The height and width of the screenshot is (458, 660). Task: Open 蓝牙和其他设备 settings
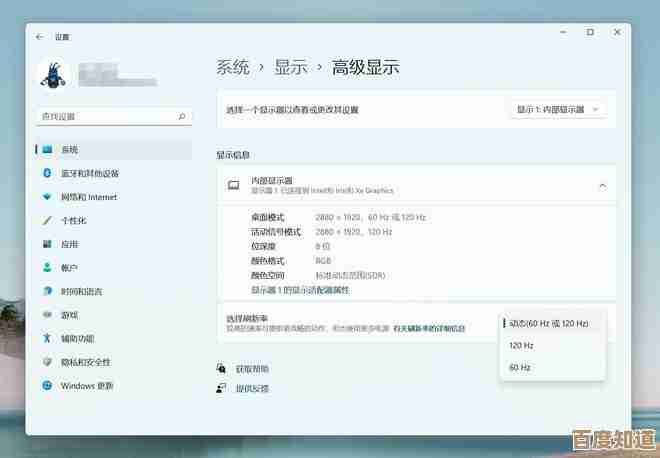[114, 173]
